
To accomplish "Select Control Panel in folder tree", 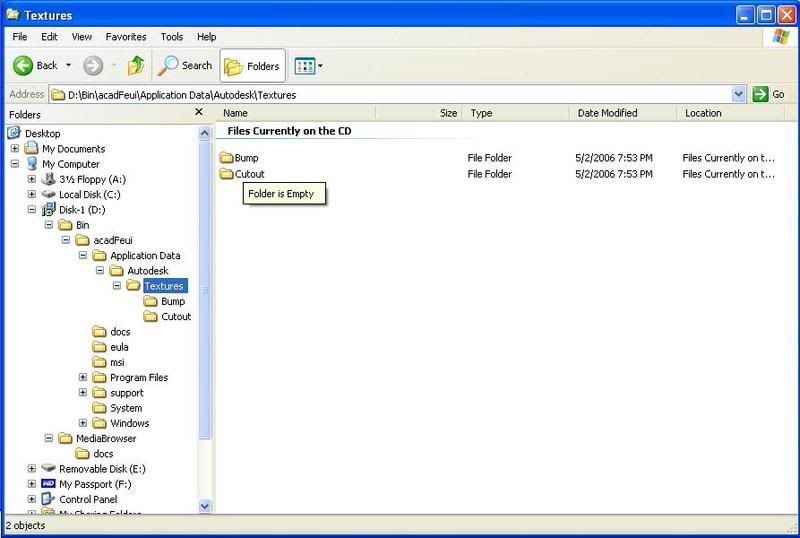I will [87, 499].
